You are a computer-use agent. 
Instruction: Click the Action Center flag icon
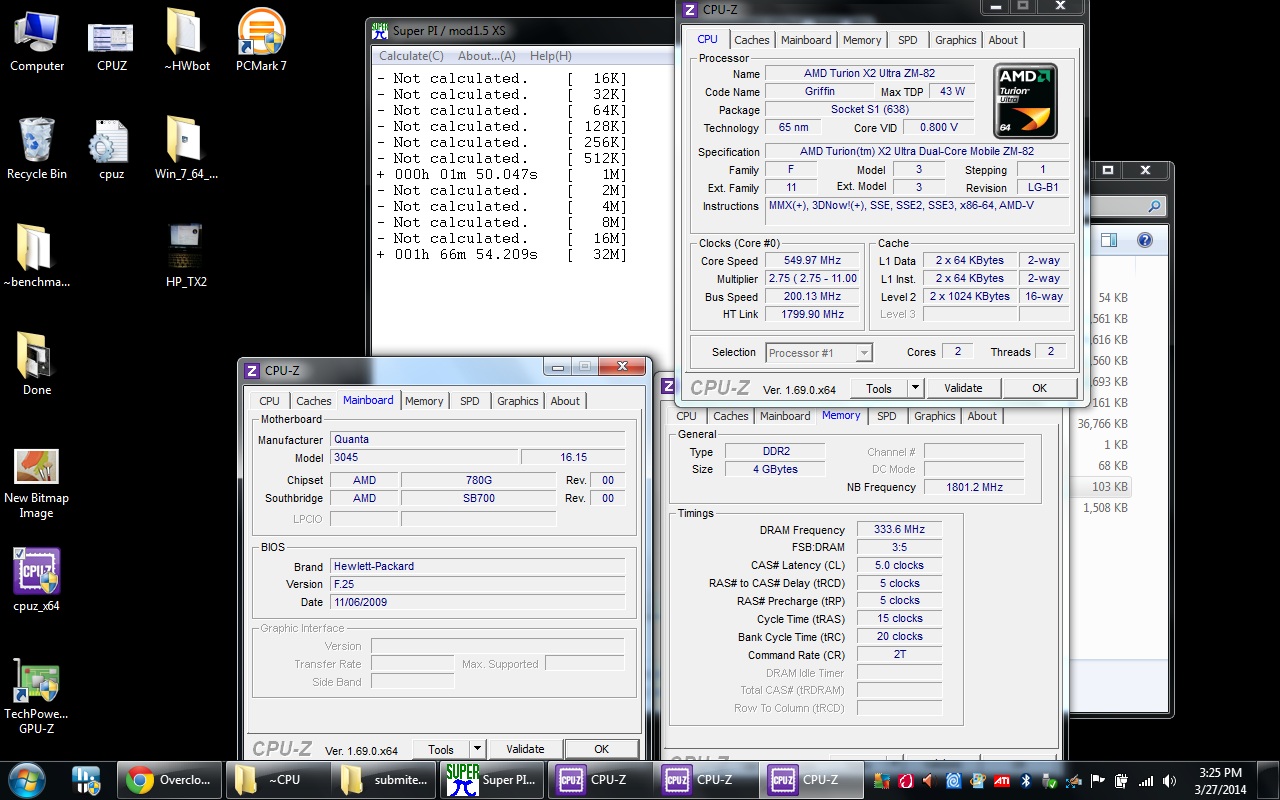(1097, 780)
